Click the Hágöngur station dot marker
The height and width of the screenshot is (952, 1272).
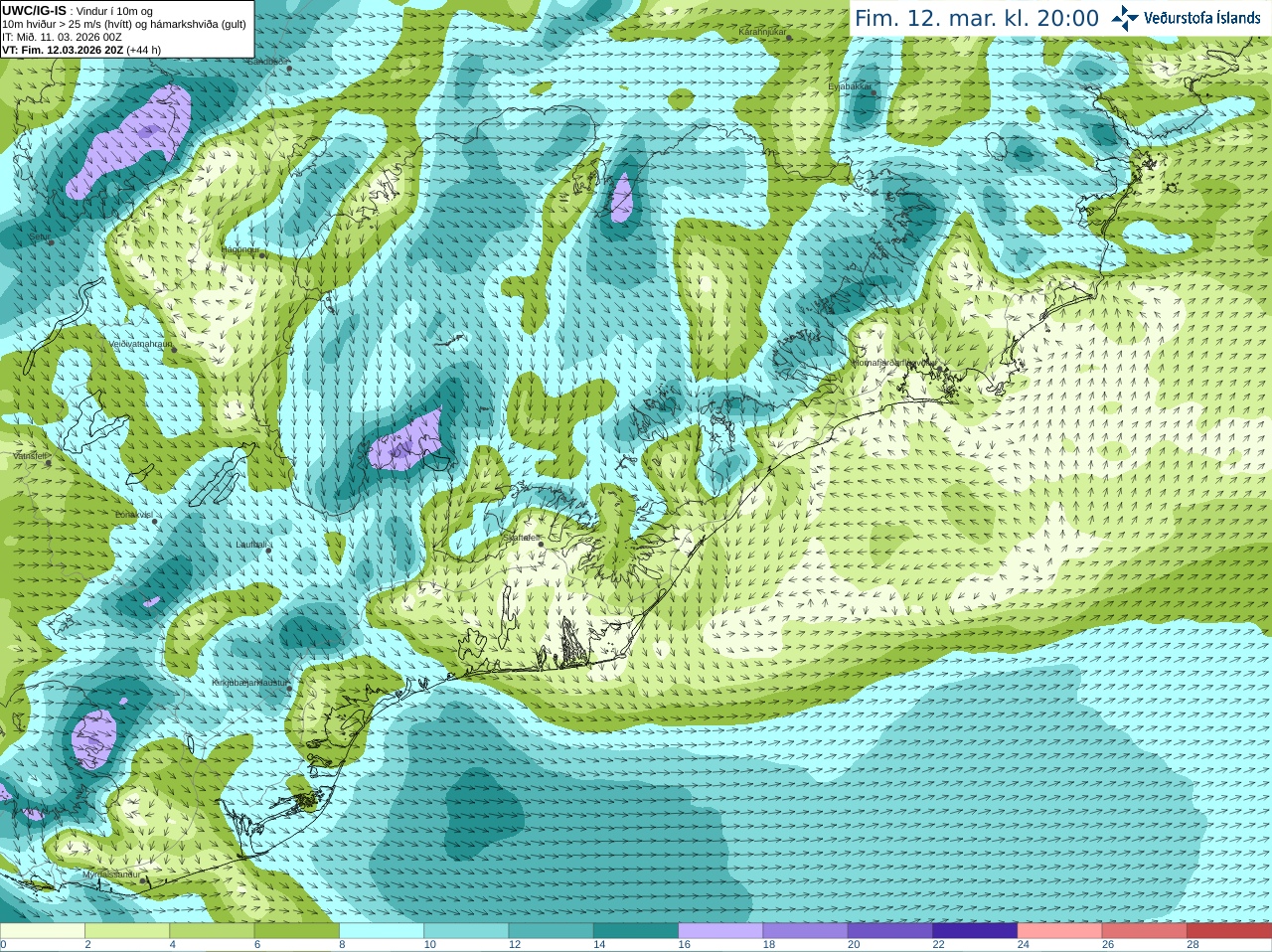point(263,254)
